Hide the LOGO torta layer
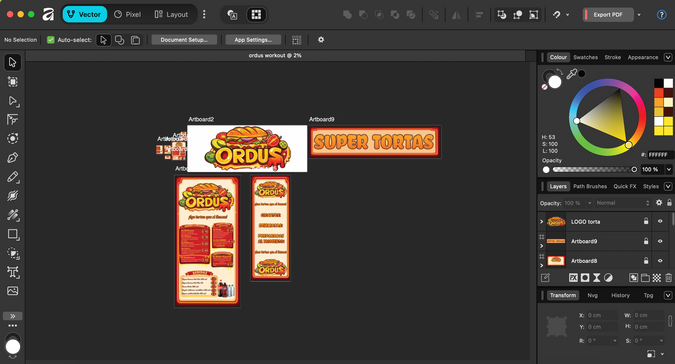Image resolution: width=675 pixels, height=364 pixels. pyautogui.click(x=660, y=221)
